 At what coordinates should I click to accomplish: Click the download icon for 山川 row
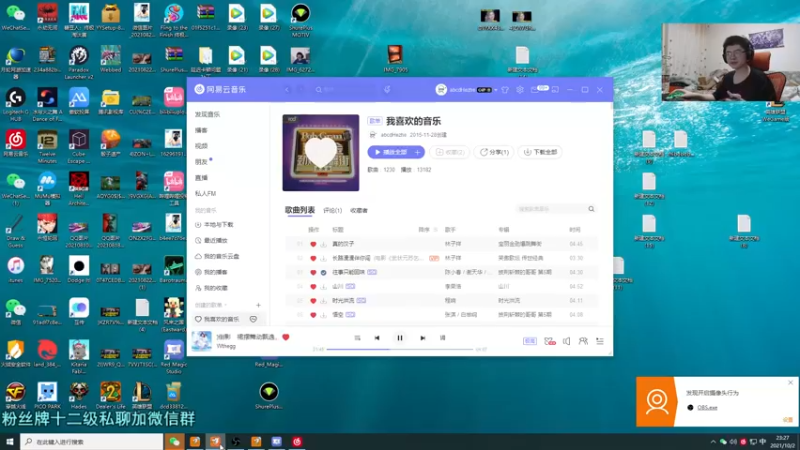323,287
